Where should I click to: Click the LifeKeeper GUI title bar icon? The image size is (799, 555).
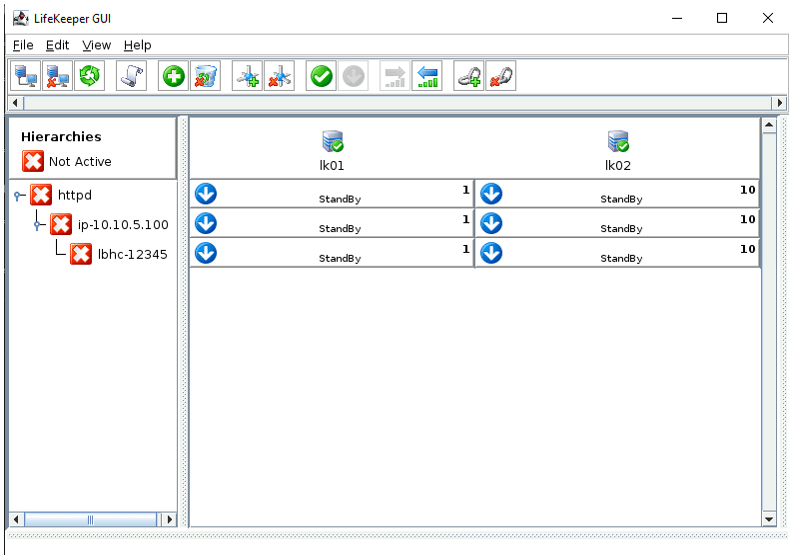[x=20, y=18]
